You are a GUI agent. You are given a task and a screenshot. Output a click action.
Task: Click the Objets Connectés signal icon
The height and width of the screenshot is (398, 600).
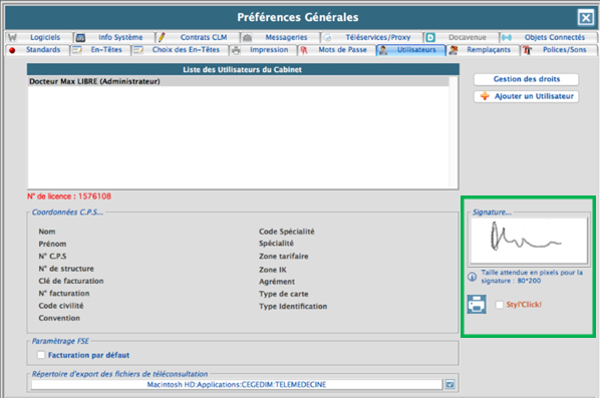click(x=507, y=38)
